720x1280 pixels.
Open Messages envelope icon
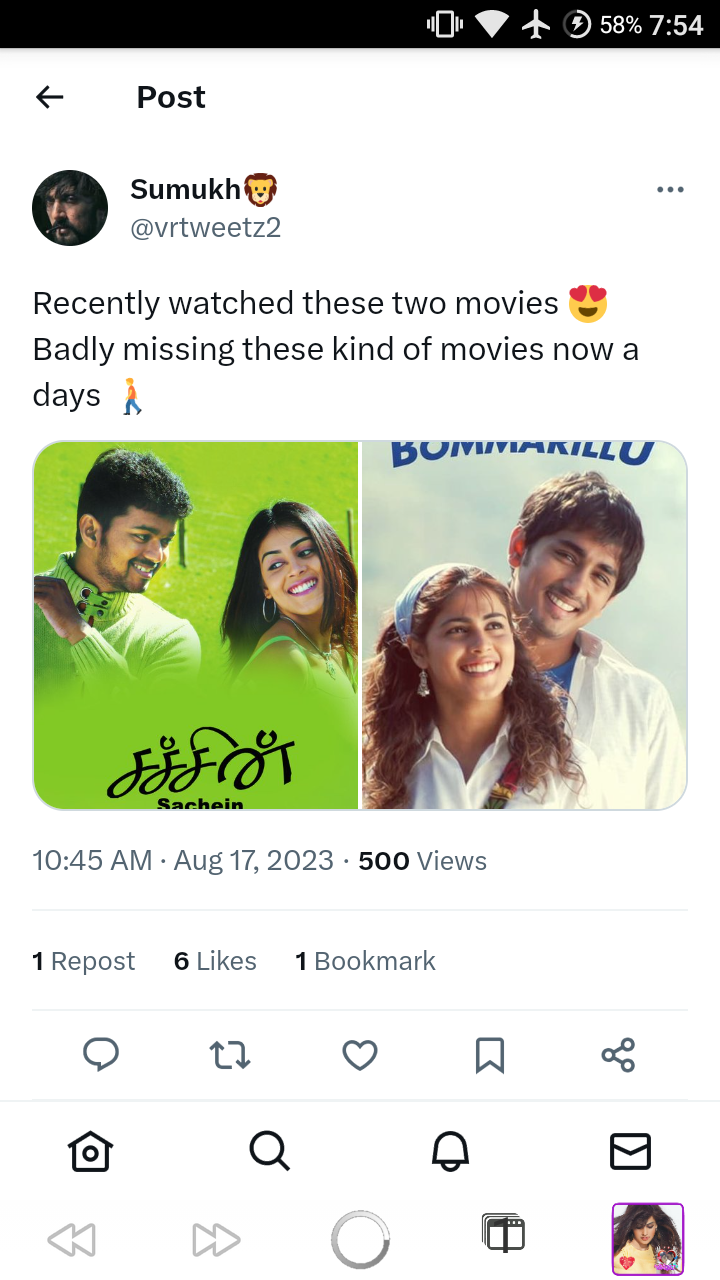click(630, 1151)
